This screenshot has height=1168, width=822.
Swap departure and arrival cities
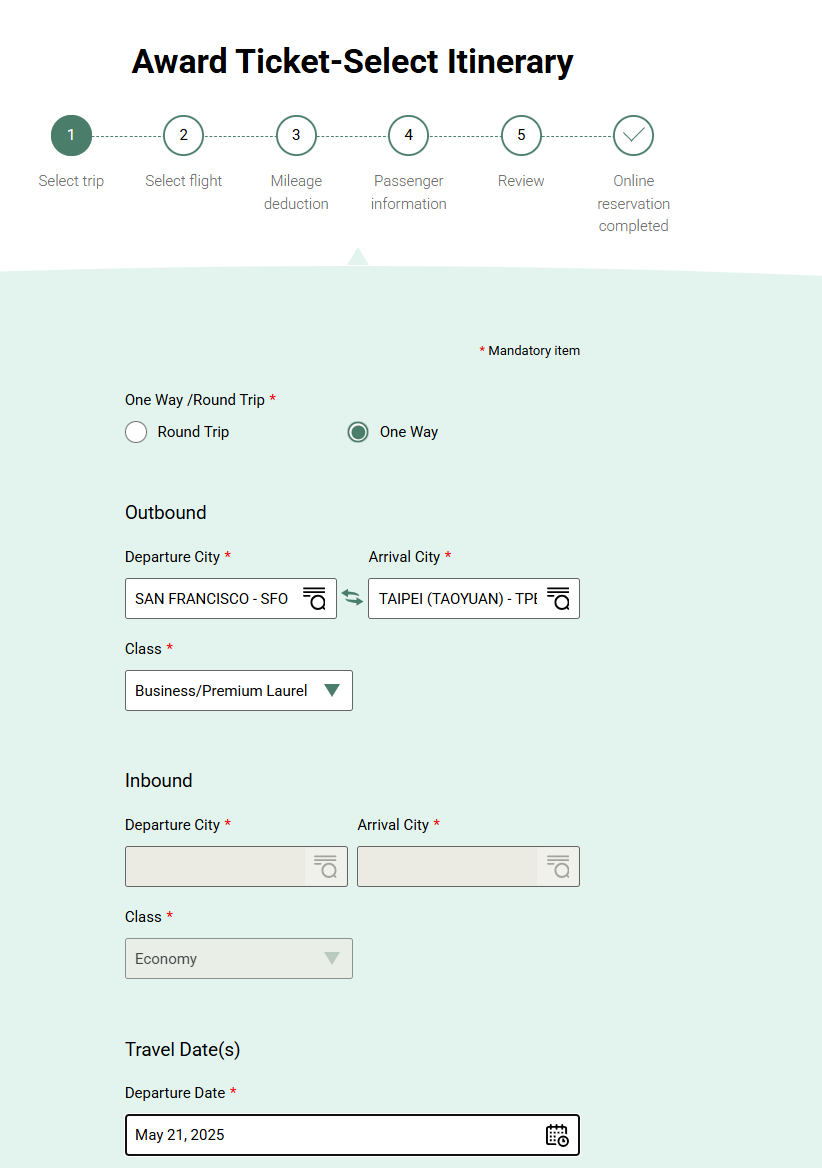(352, 597)
